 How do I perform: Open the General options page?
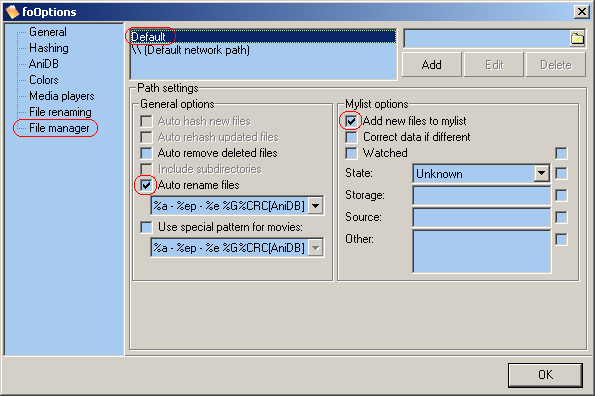48,32
